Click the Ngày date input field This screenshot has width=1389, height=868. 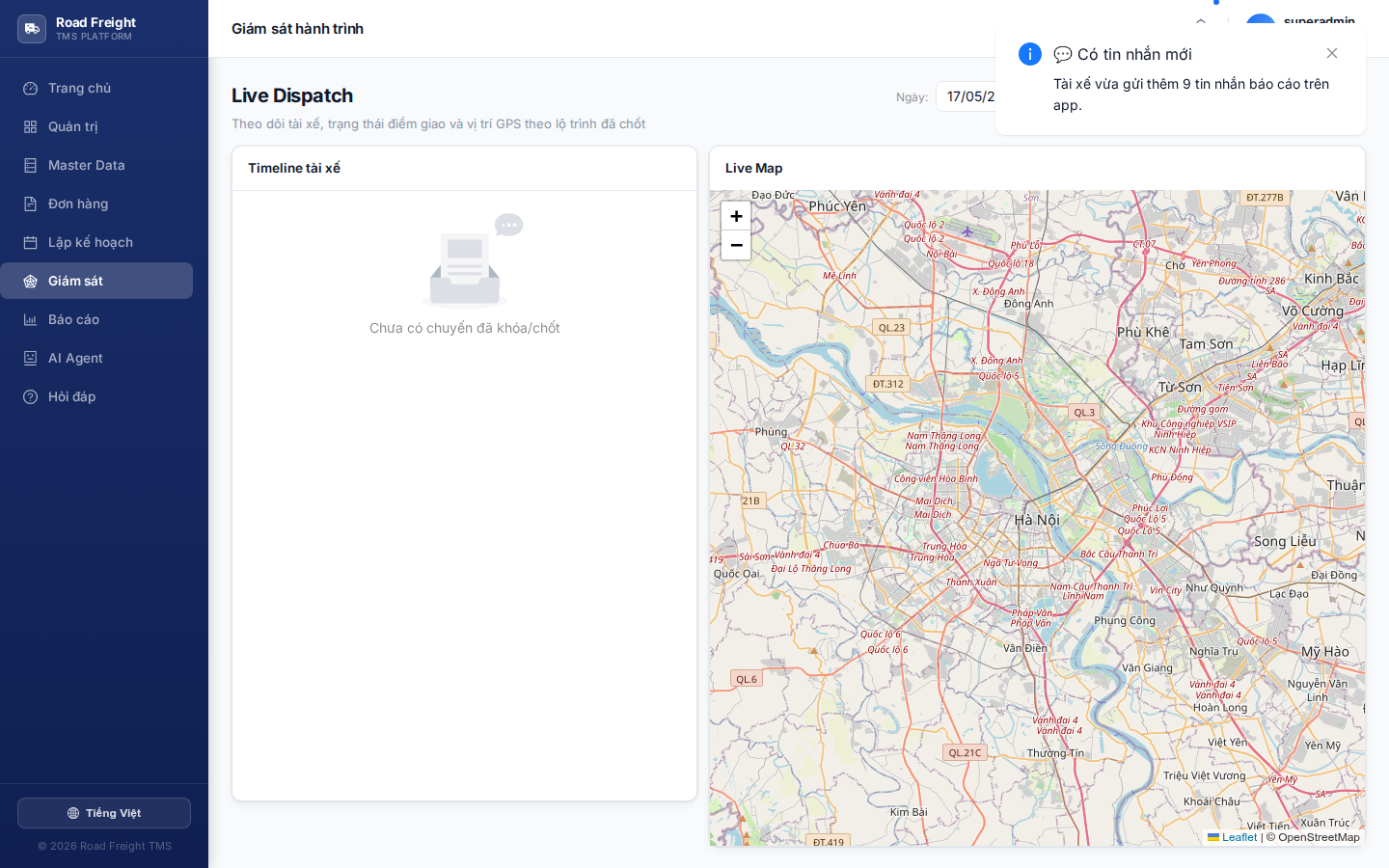click(x=966, y=96)
